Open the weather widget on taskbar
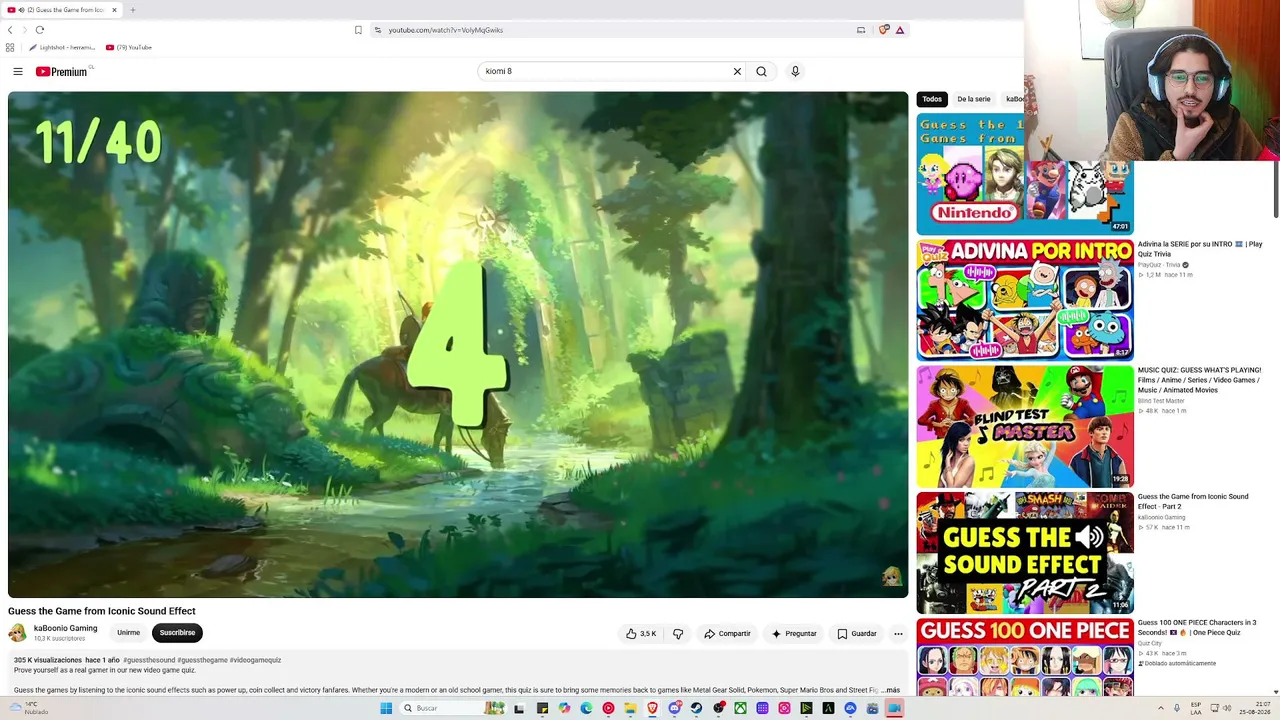Image resolution: width=1280 pixels, height=720 pixels. 28,708
